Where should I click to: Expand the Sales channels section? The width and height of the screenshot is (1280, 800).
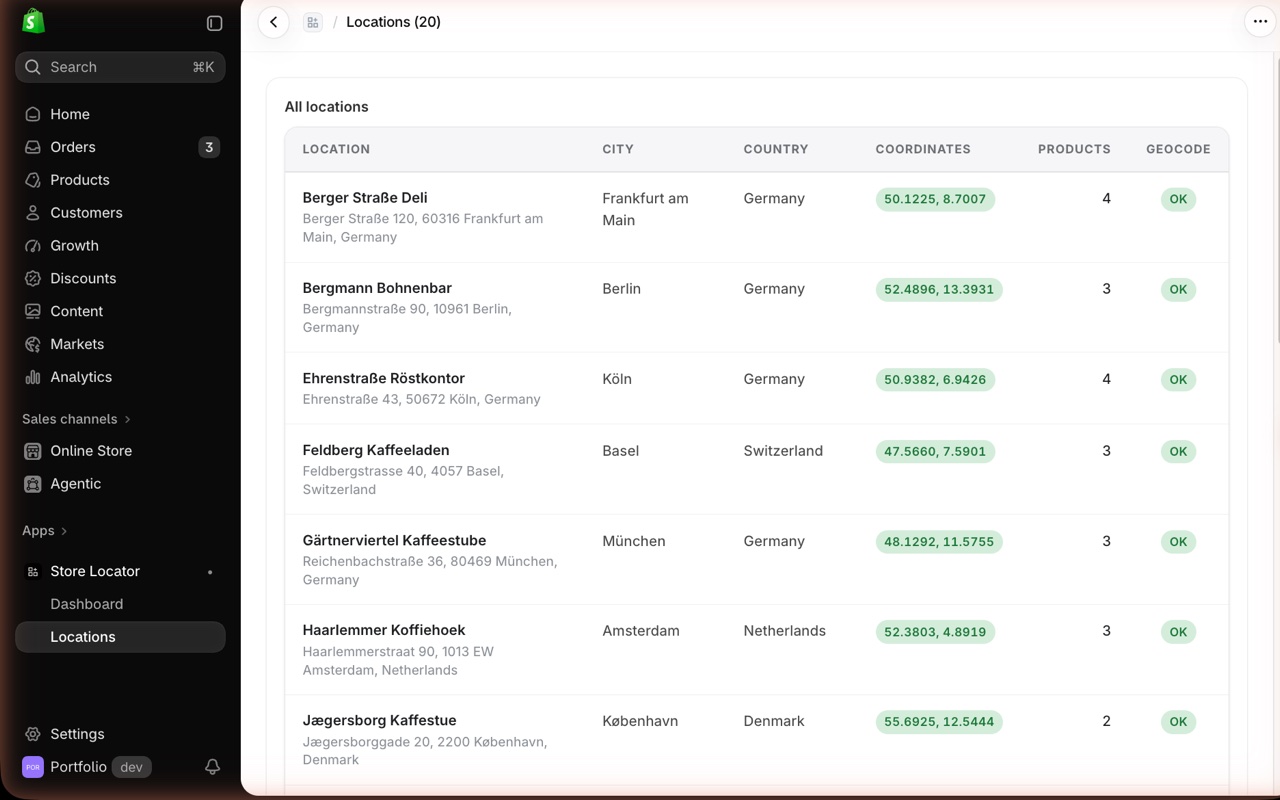point(76,419)
